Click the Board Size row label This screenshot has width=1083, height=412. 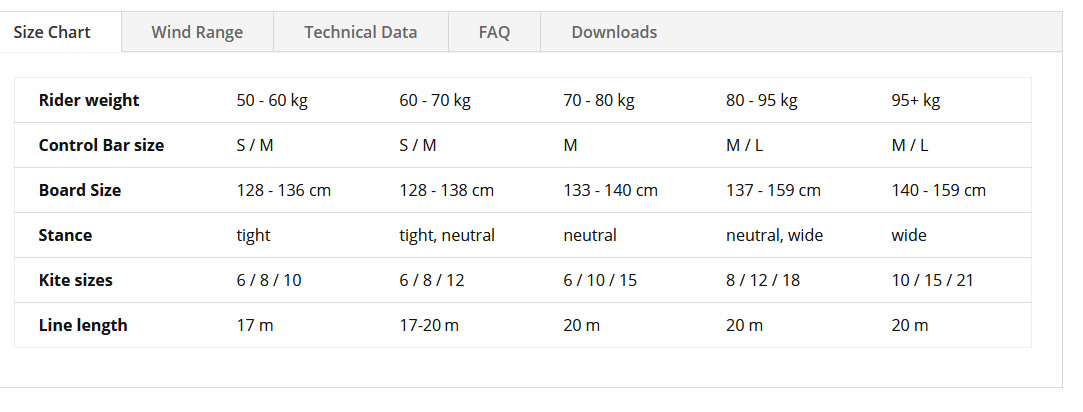[x=80, y=190]
